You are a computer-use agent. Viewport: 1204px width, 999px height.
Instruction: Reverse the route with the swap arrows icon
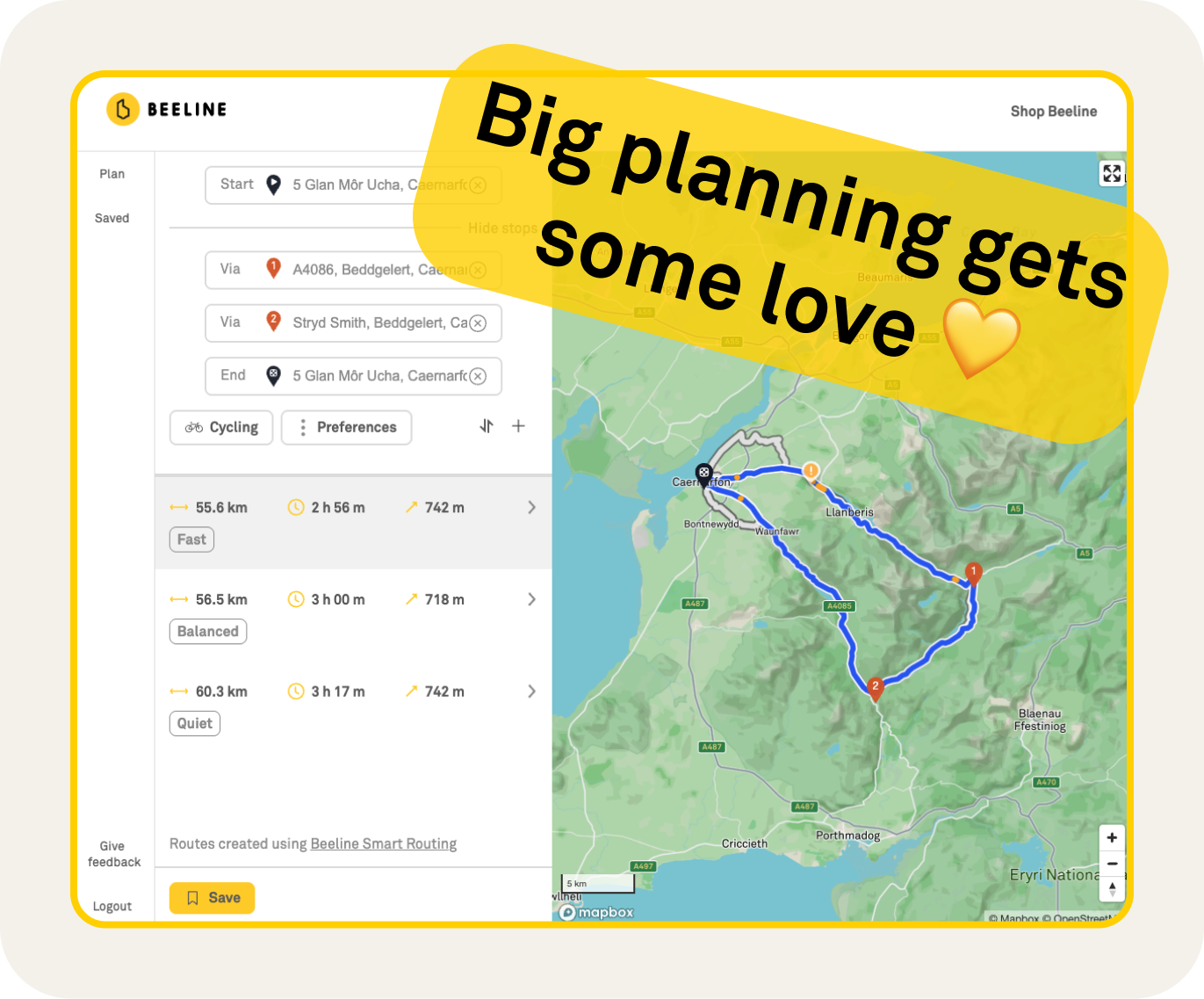[x=487, y=426]
